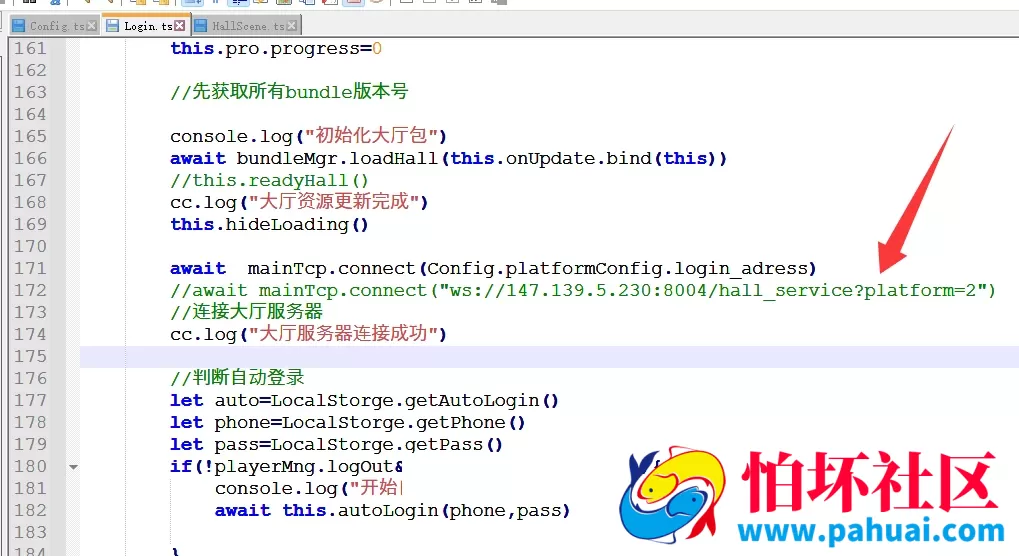The image size is (1019, 556).
Task: Click line number 165 in the margin
Action: [x=31, y=136]
